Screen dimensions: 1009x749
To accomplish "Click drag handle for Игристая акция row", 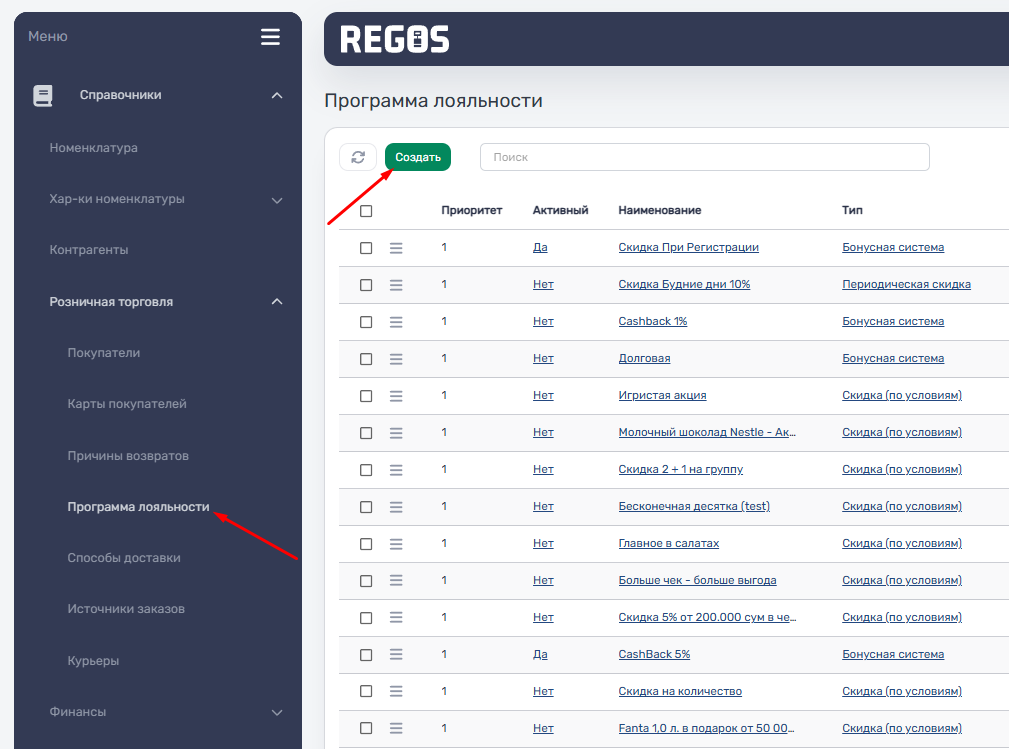I will pos(396,396).
